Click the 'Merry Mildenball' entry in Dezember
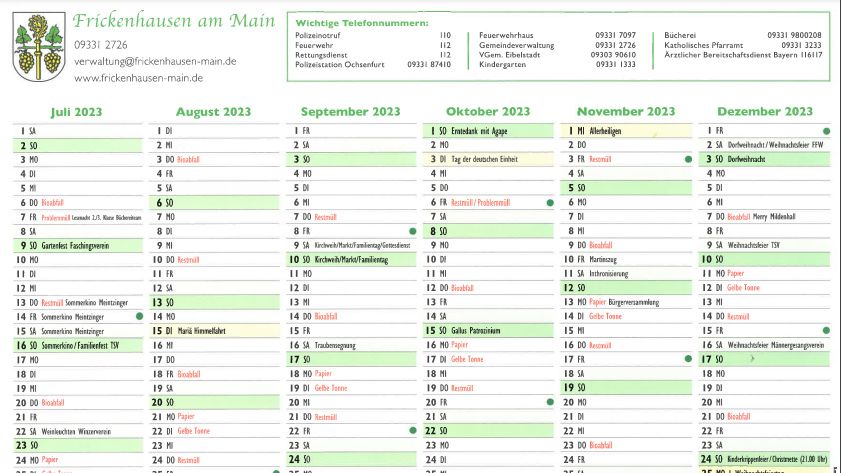Viewport: 841px width, 473px height. click(x=774, y=217)
